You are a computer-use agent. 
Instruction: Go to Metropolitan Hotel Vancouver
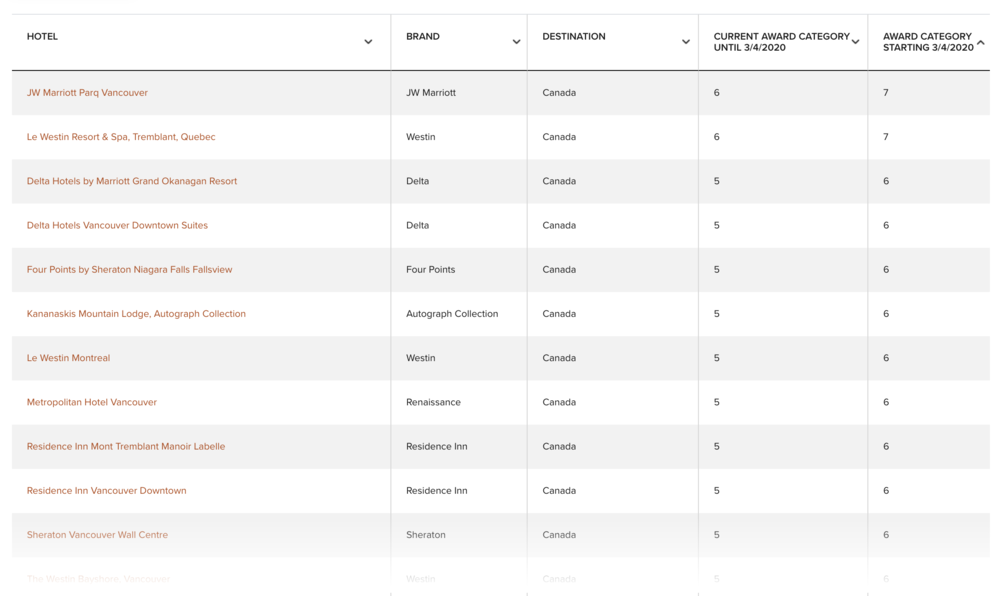point(92,402)
